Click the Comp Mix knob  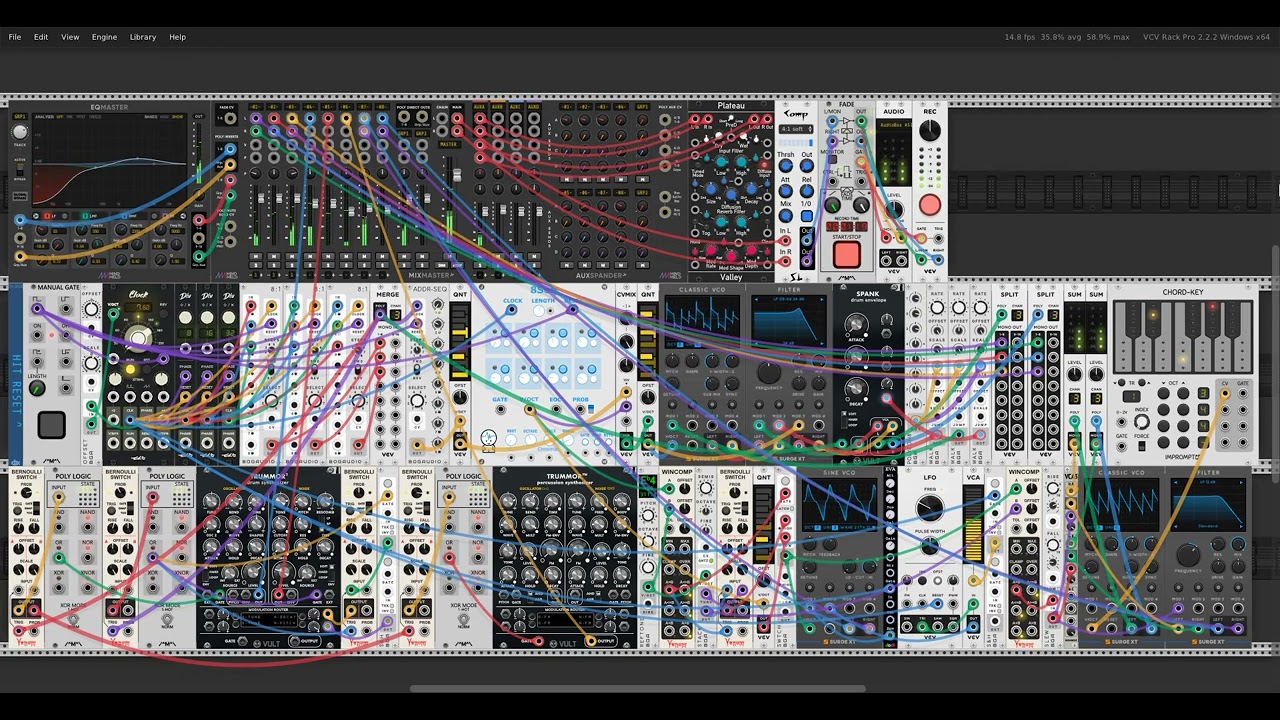pyautogui.click(x=785, y=215)
